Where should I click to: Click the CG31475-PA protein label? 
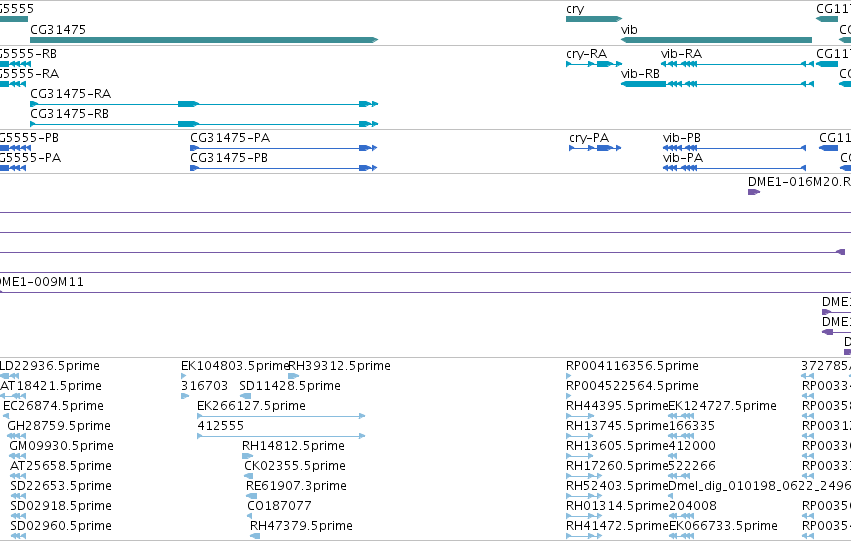click(230, 138)
